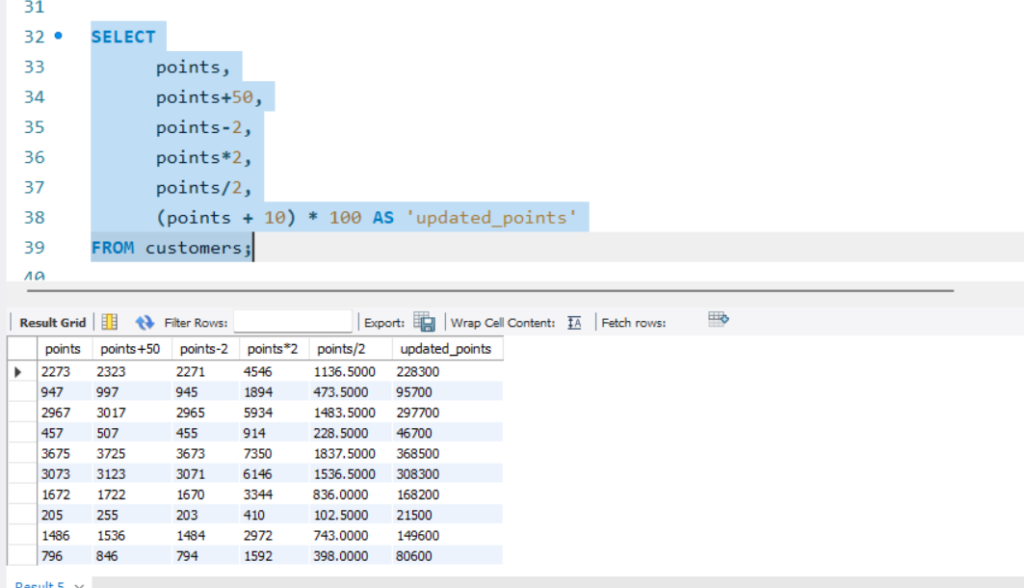Toggle Wrap Cell Content icon
1024x588 pixels.
(x=574, y=323)
